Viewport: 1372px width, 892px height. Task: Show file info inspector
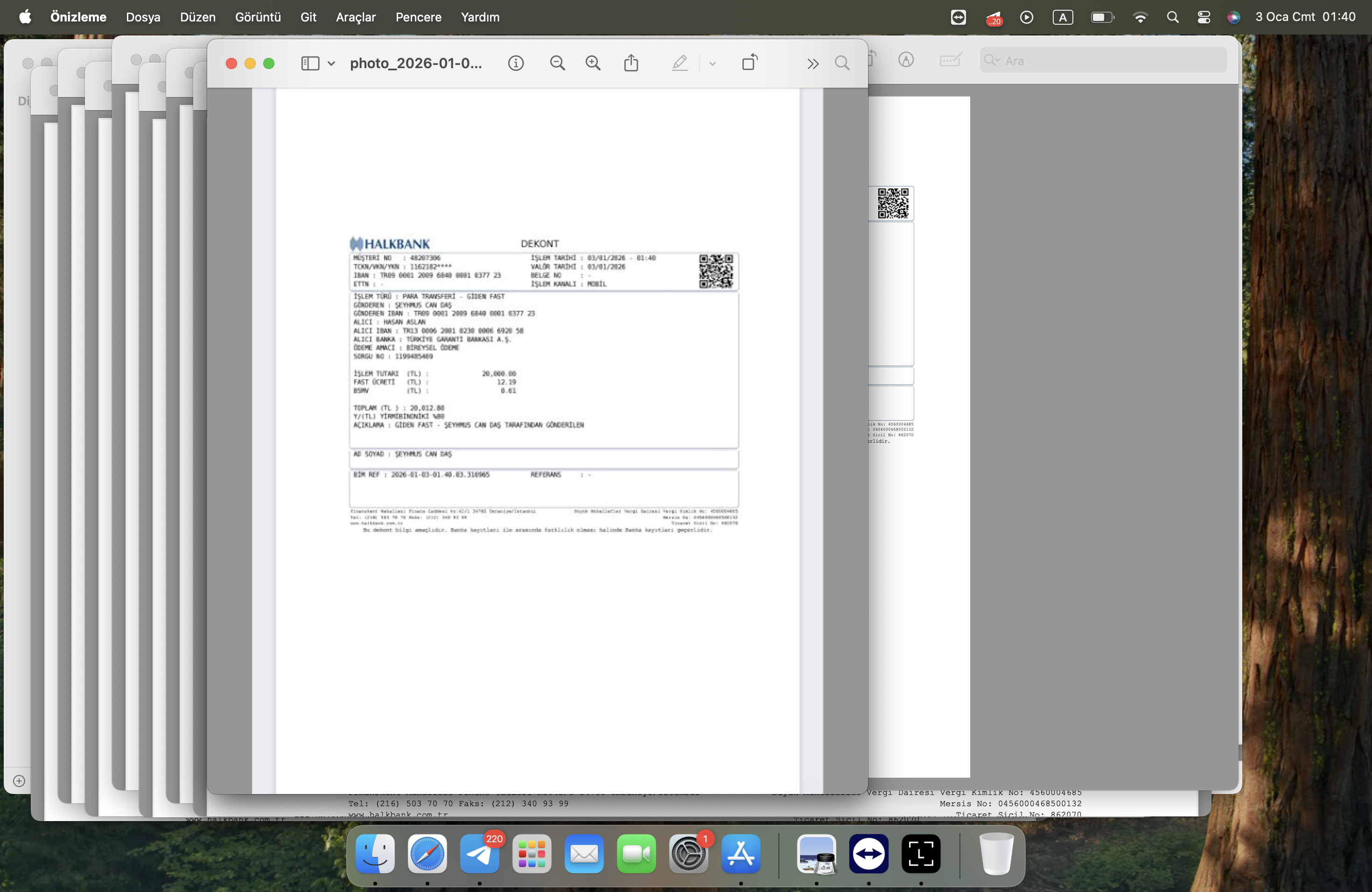(516, 63)
